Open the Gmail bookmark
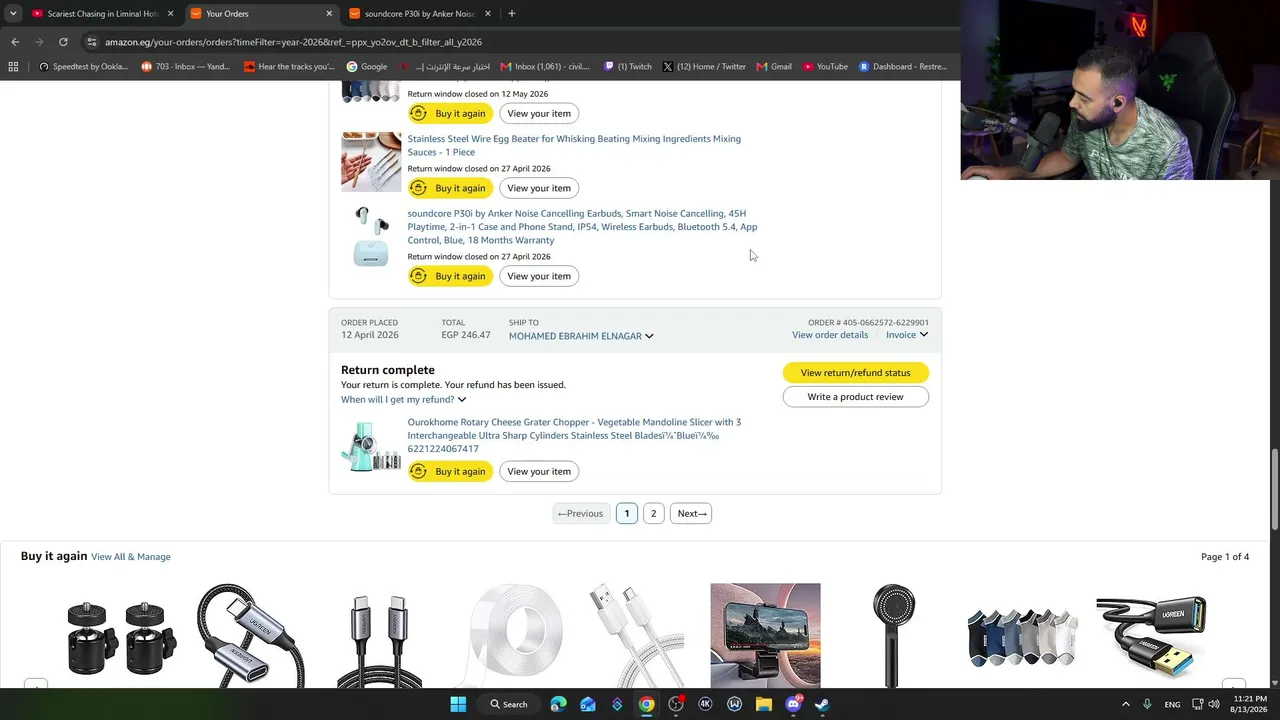This screenshot has width=1280, height=720. pyautogui.click(x=774, y=67)
